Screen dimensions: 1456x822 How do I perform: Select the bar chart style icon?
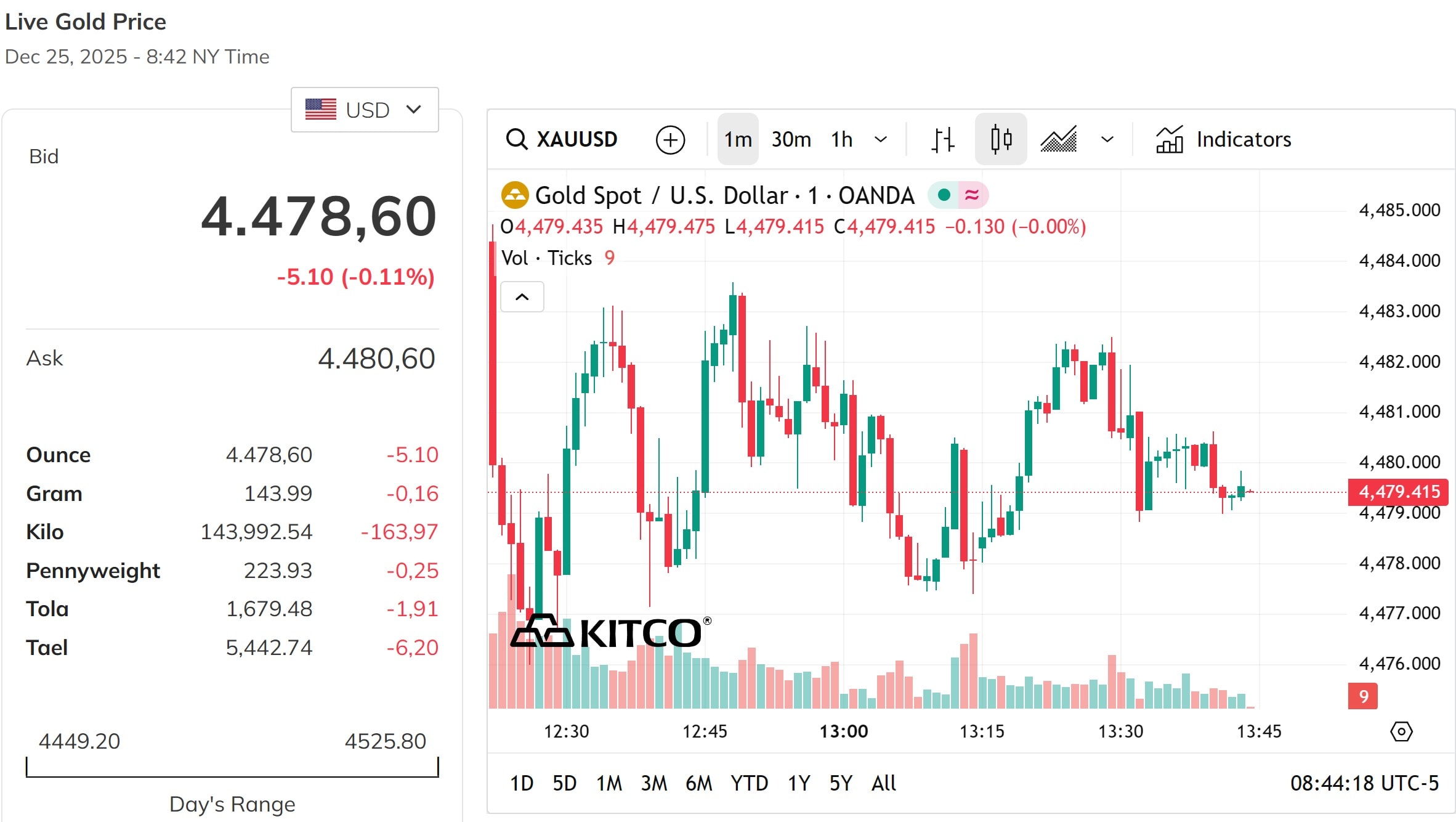[942, 139]
